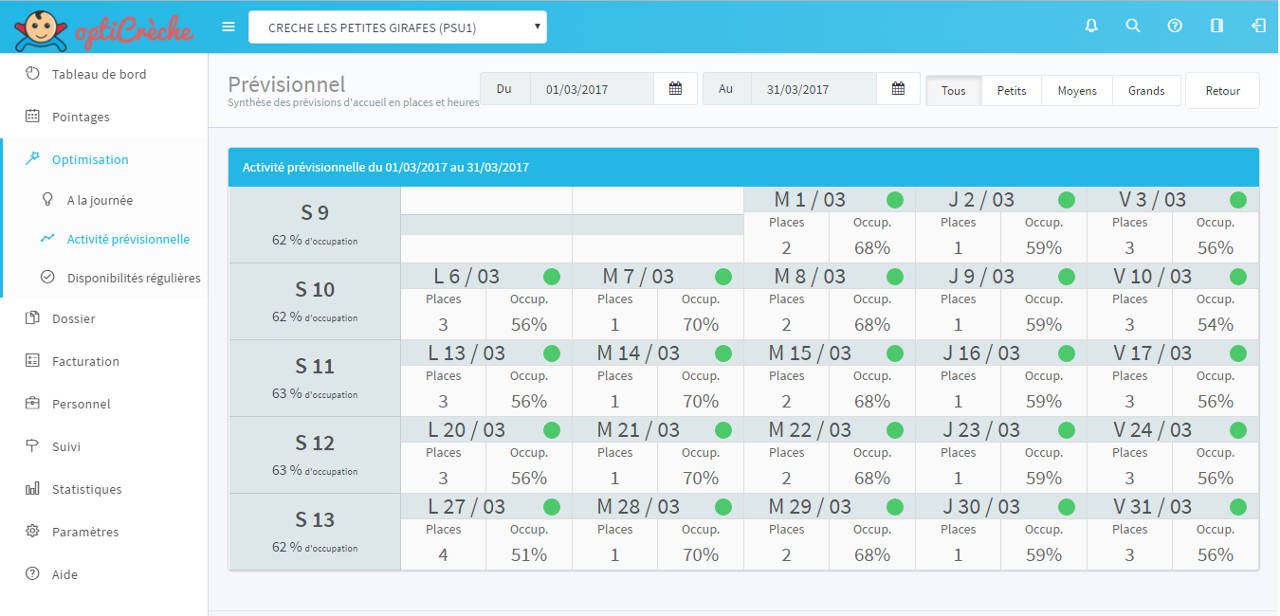Open the Suivi section

(66, 447)
